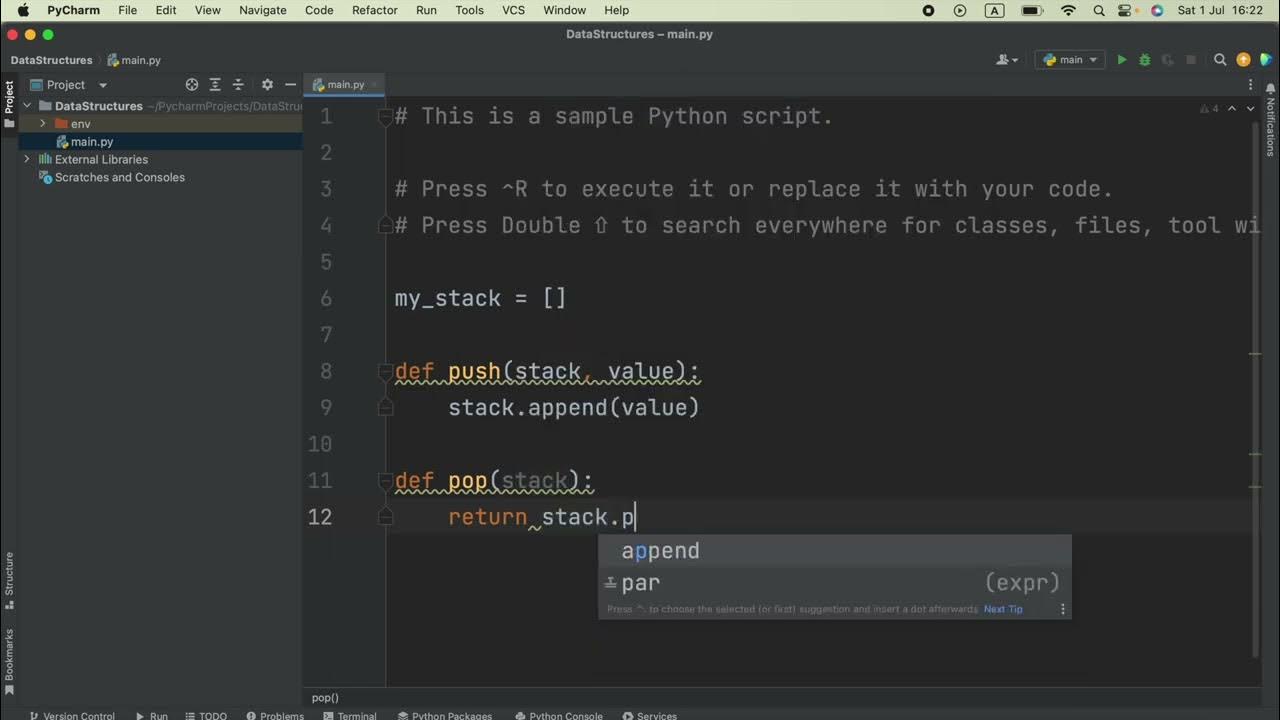Click the orange IDE updates icon
The image size is (1280, 720).
click(1243, 60)
